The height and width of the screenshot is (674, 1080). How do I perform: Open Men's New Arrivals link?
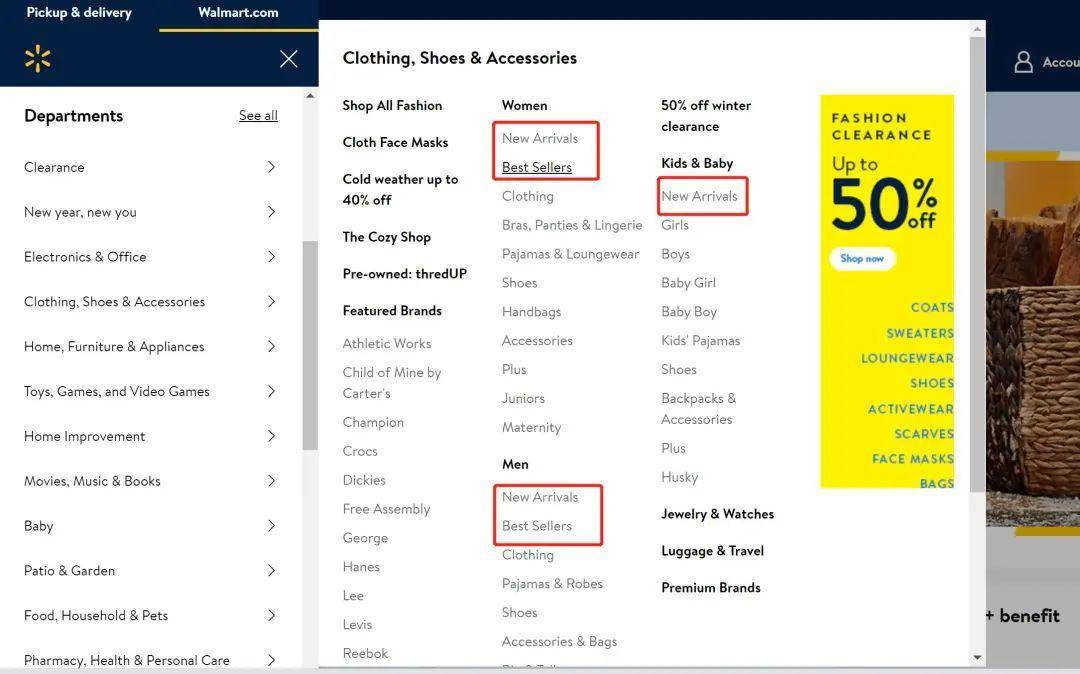point(540,497)
